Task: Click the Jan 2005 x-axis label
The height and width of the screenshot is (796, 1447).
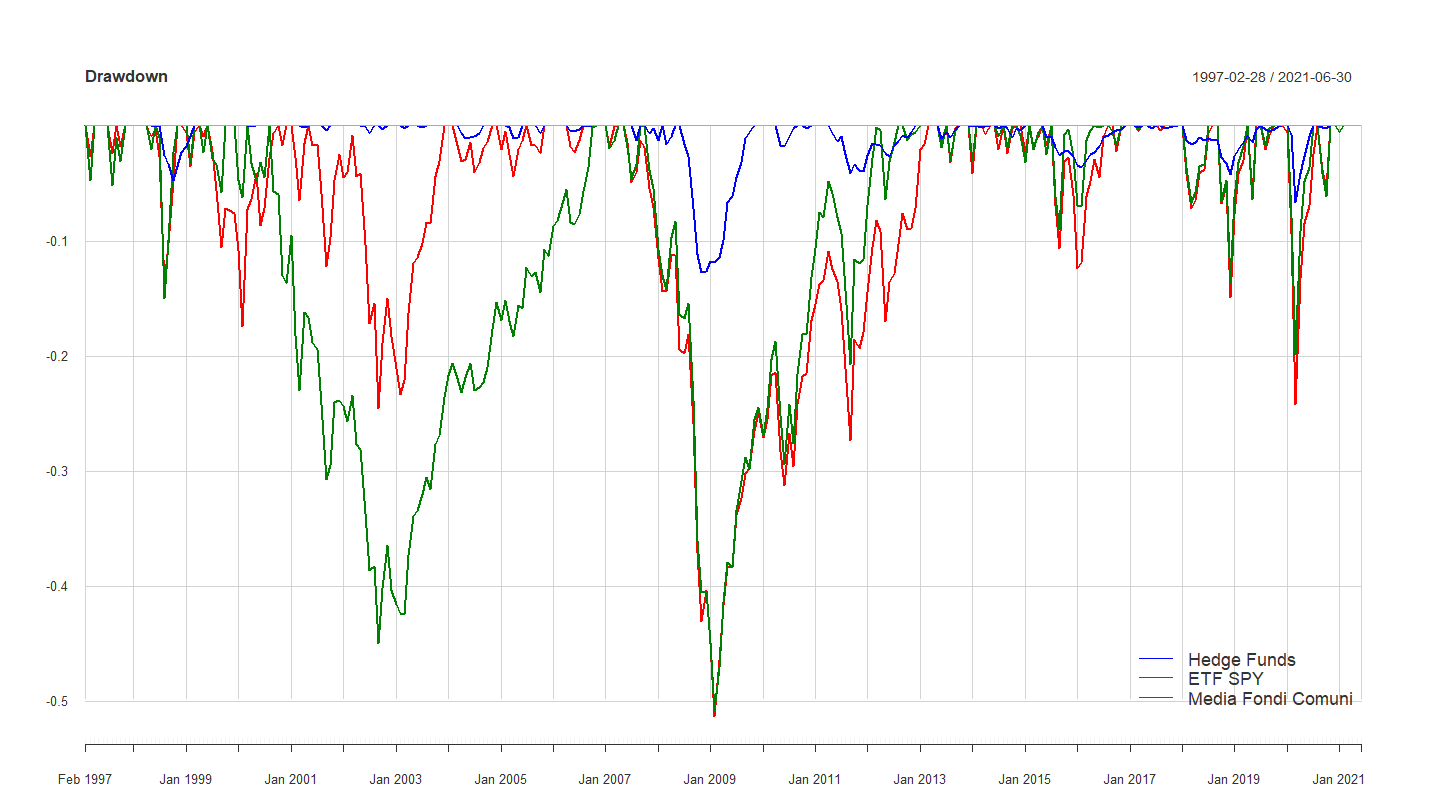Action: (501, 779)
